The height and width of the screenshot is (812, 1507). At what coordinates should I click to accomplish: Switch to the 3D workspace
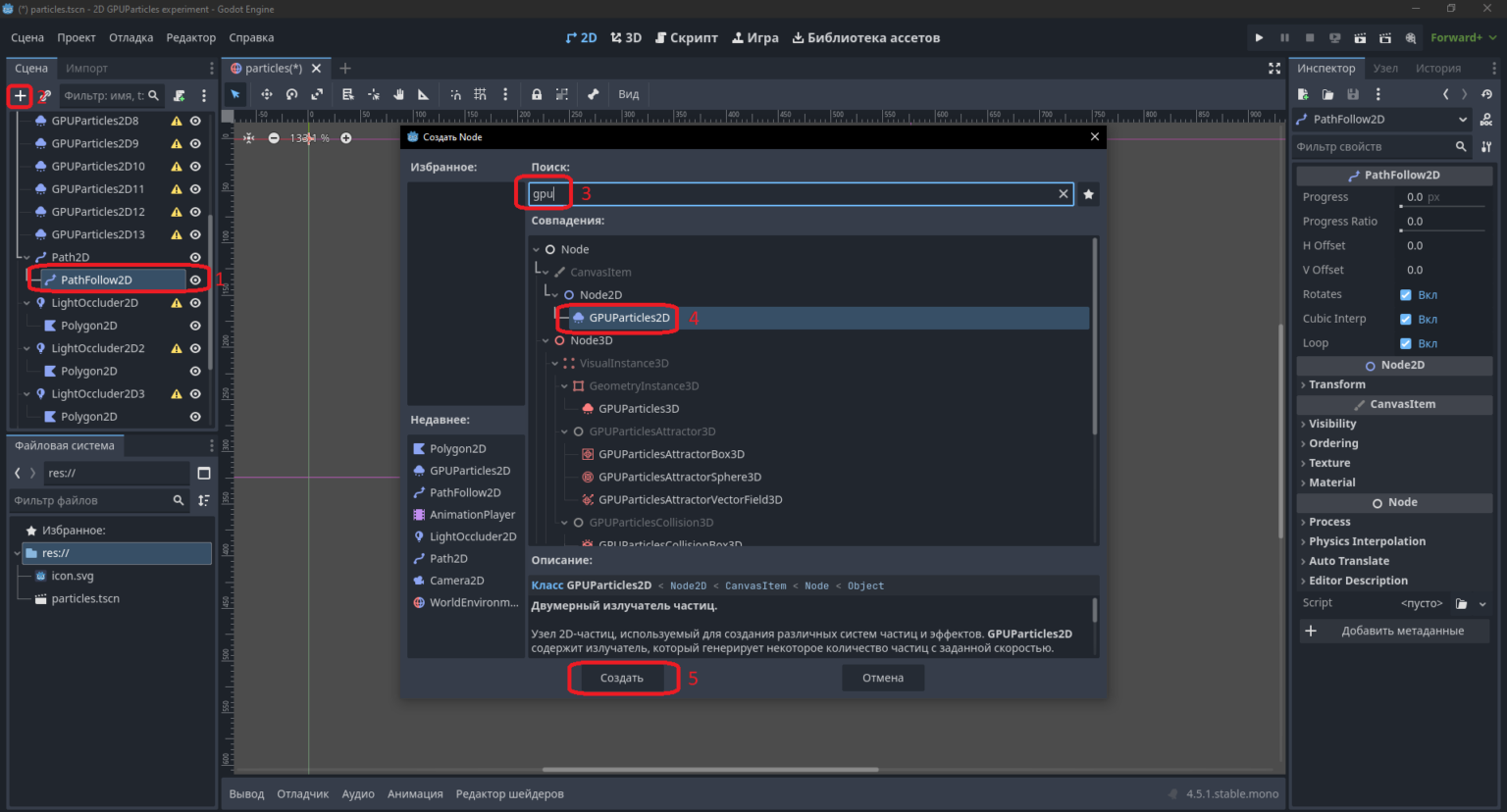click(x=626, y=38)
